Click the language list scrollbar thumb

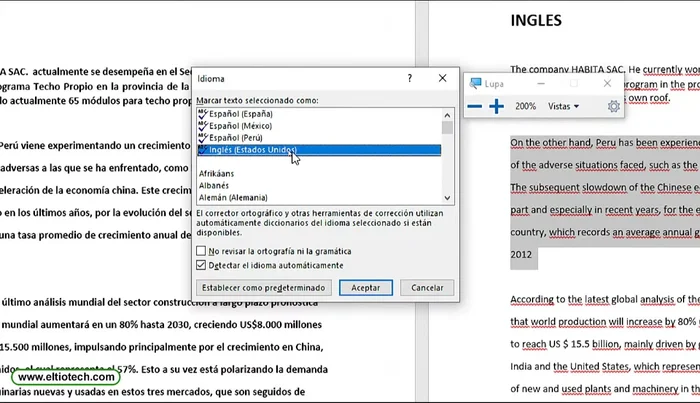(x=447, y=128)
